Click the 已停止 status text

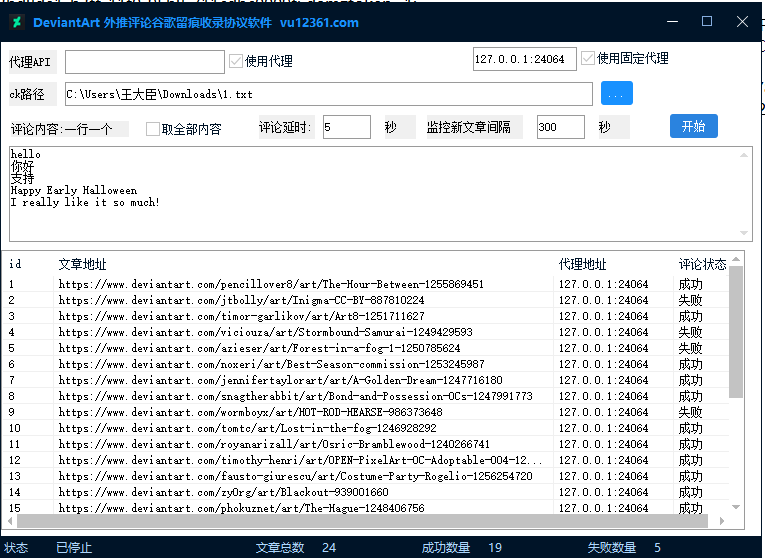click(74, 548)
